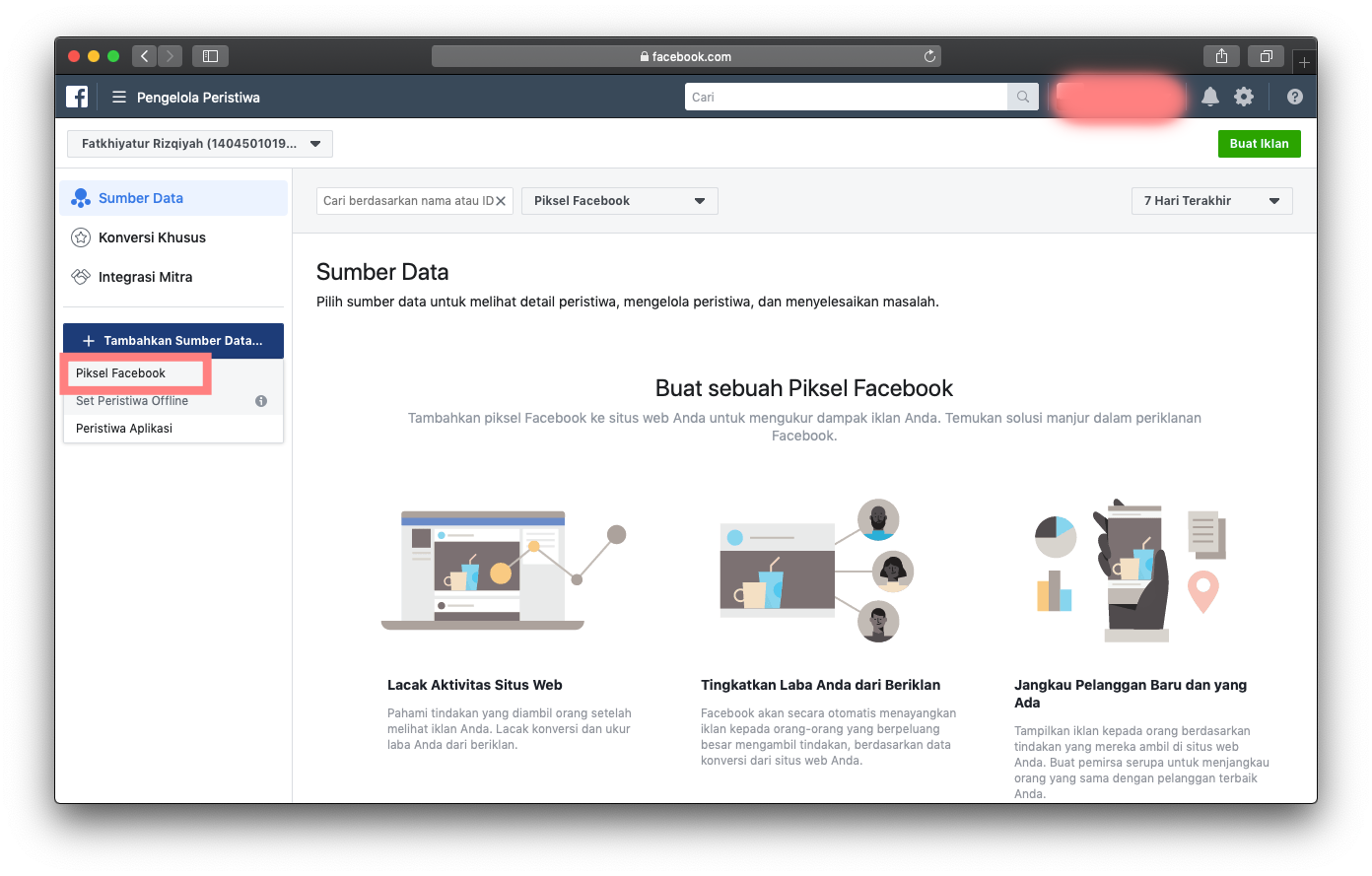Click the search magnifier button
Screen dimensions: 1372x876
point(1023,97)
